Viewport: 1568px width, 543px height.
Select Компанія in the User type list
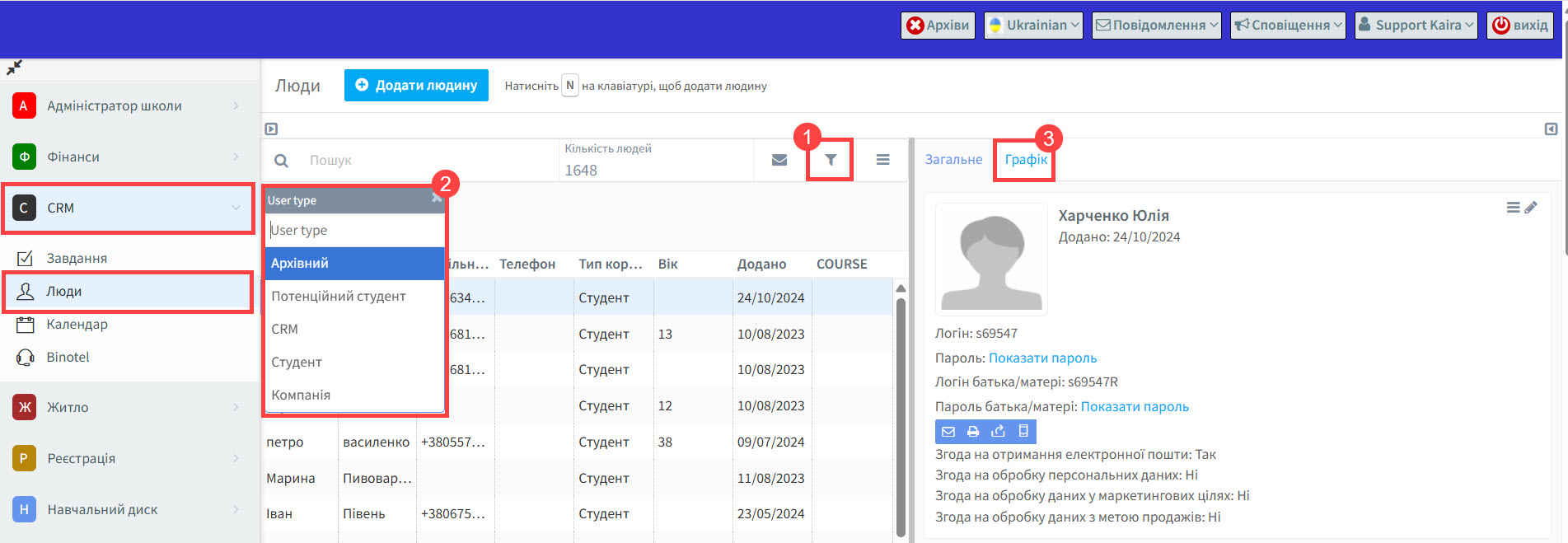tap(355, 395)
